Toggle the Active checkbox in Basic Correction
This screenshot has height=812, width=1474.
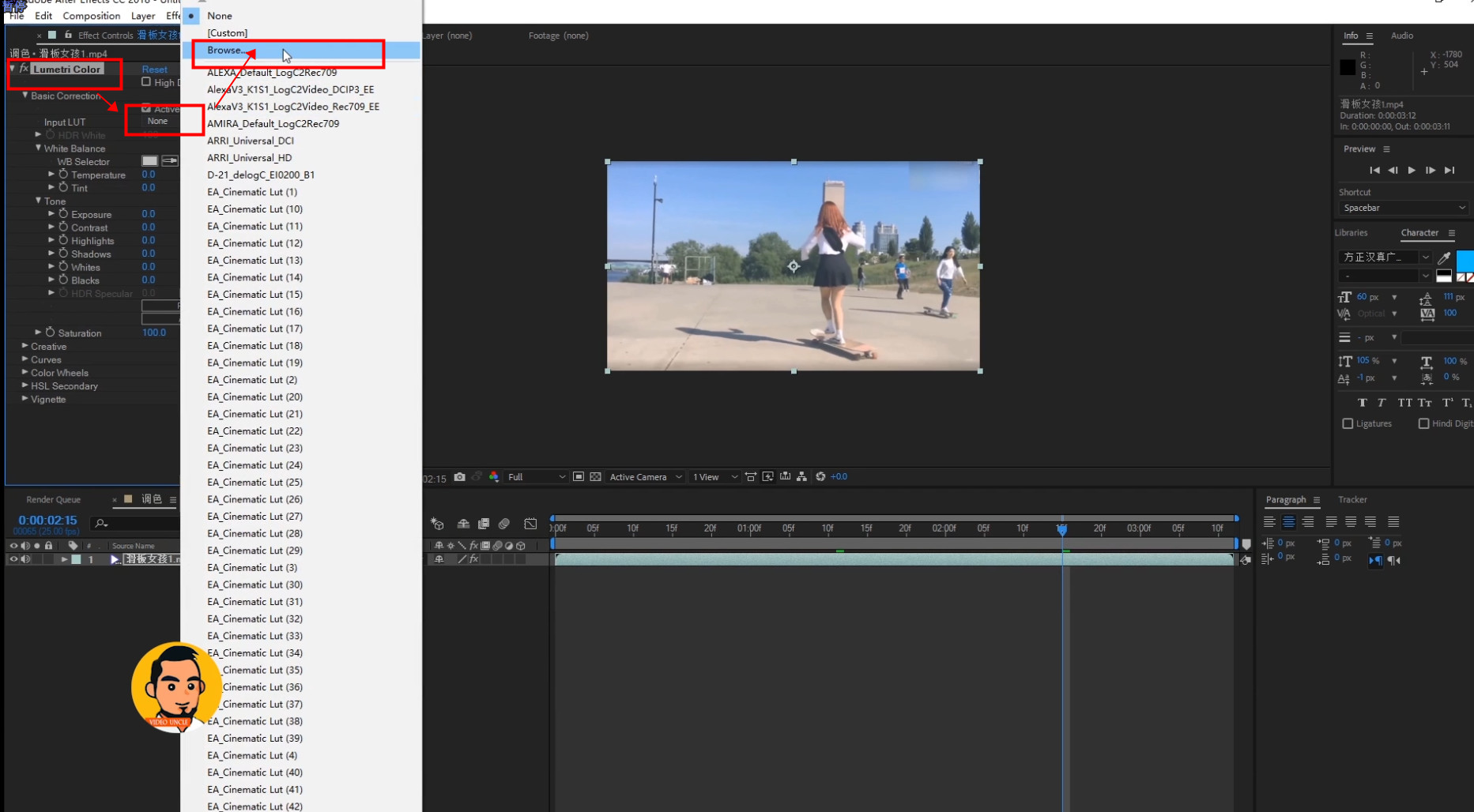click(x=146, y=109)
